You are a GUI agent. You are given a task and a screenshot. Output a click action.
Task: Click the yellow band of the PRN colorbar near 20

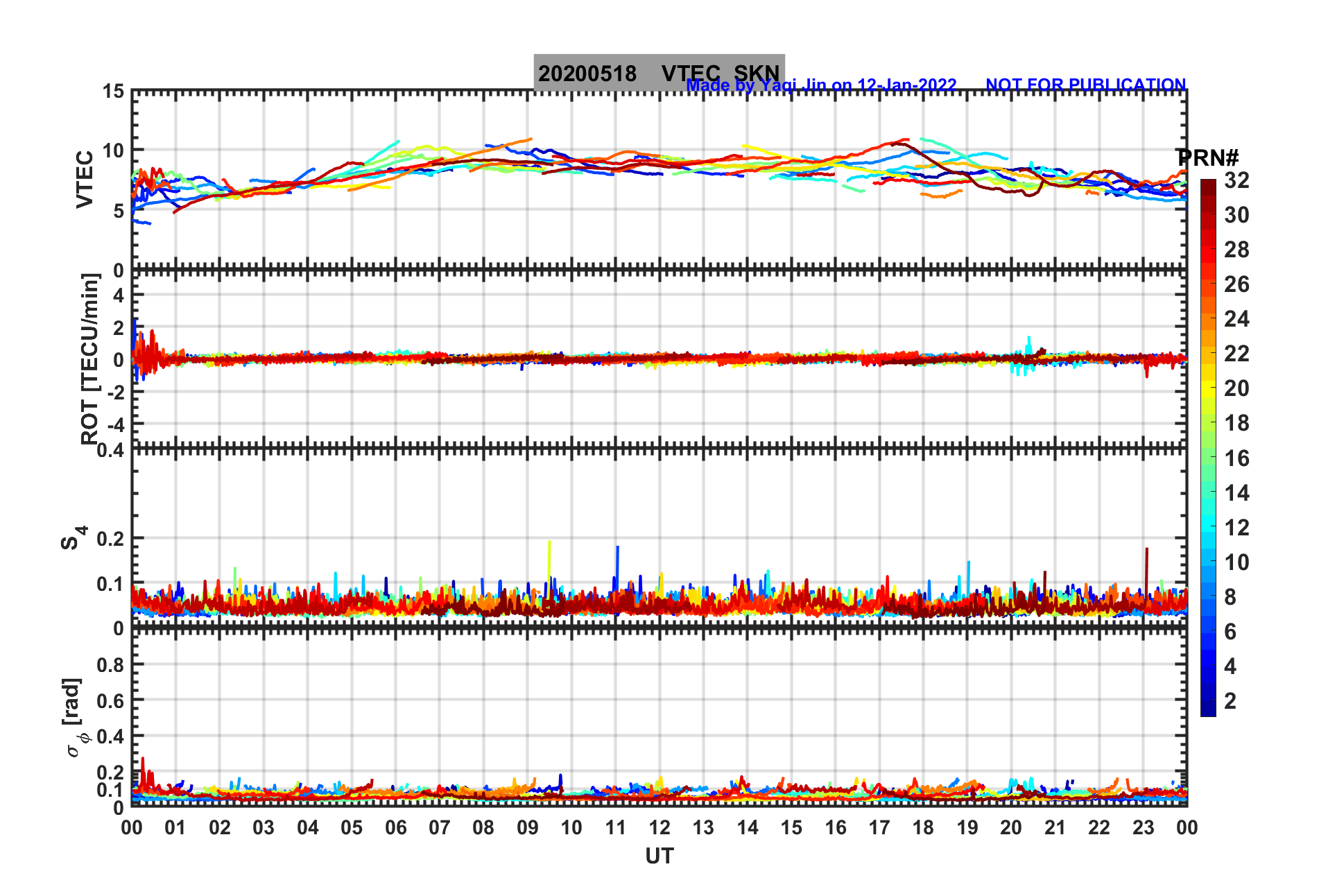click(x=1208, y=388)
